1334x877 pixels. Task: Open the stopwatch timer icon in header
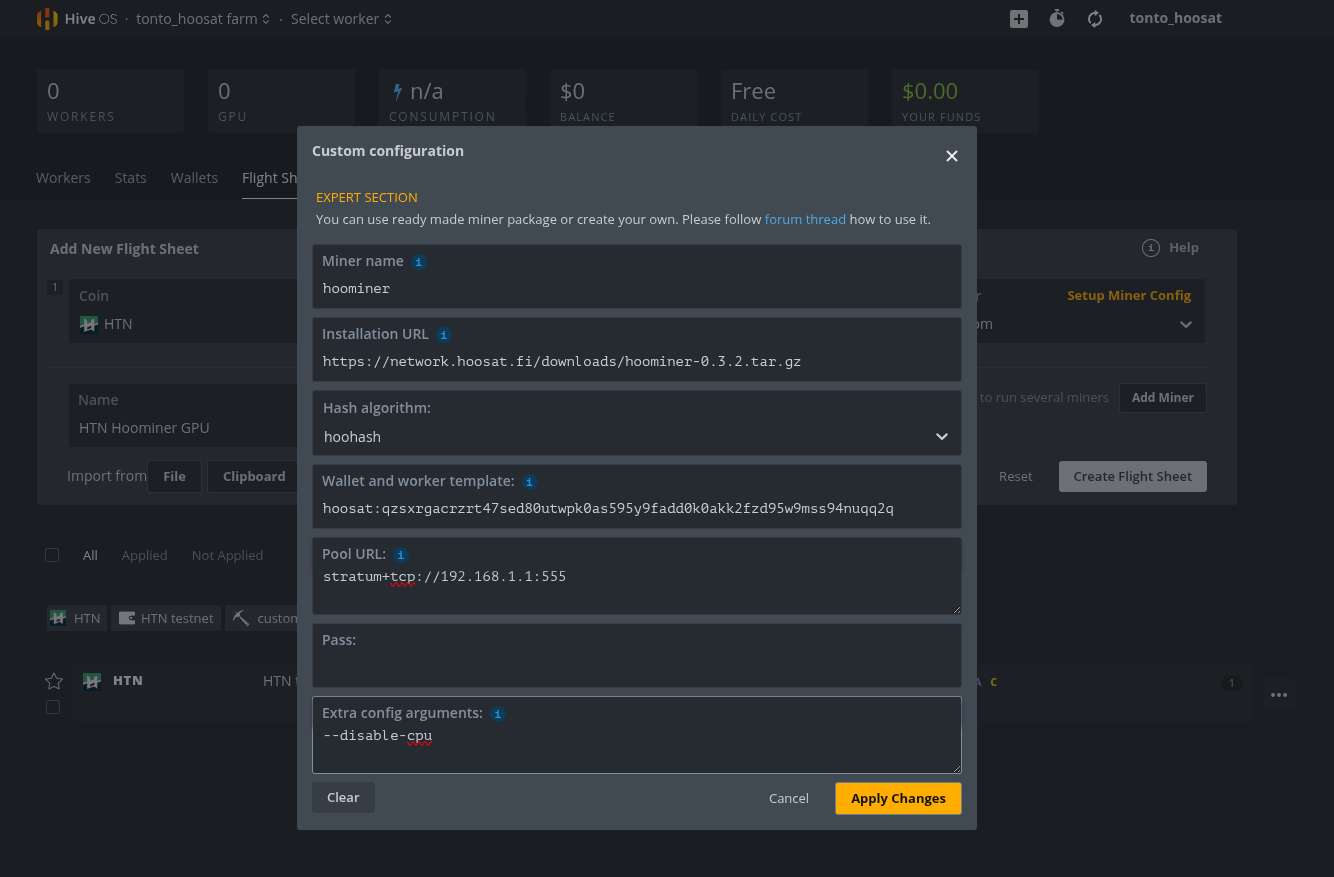[1057, 18]
